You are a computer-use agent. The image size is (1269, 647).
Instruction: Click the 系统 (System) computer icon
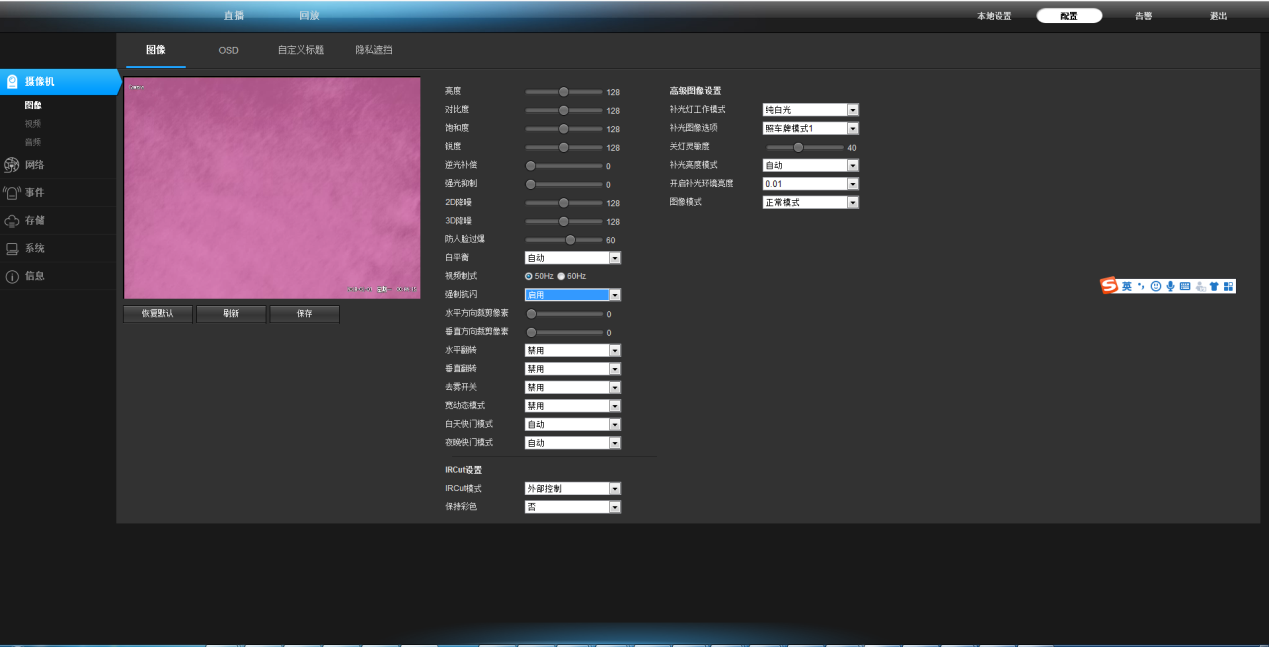[12, 249]
